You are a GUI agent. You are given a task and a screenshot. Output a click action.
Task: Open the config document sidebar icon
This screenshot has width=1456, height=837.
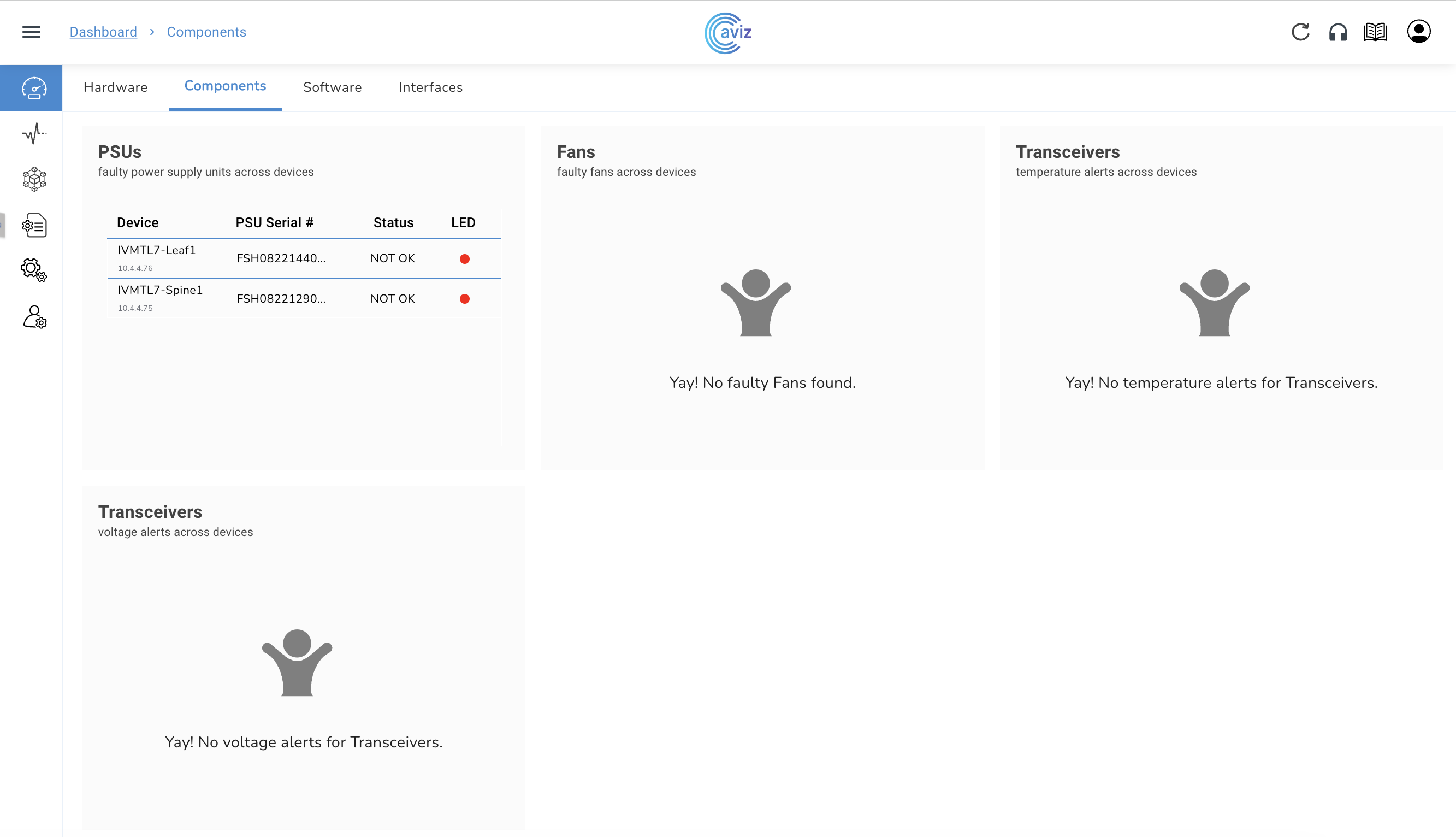[x=34, y=225]
